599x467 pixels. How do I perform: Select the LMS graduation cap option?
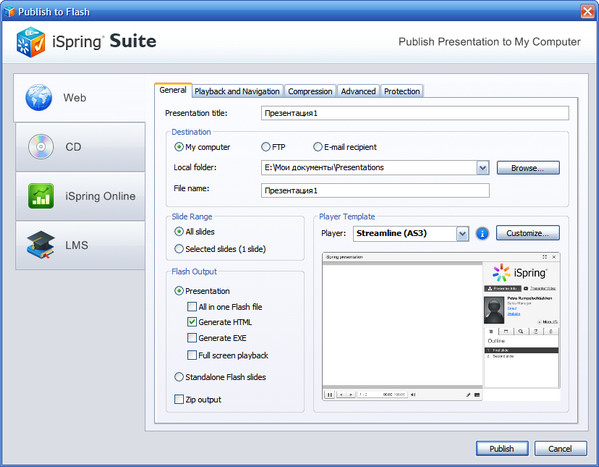pyautogui.click(x=80, y=245)
